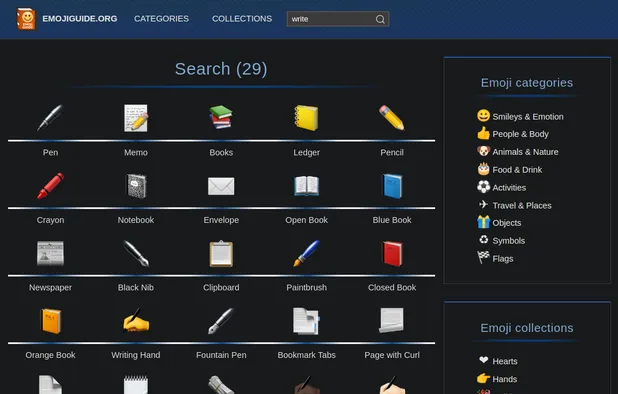Open the Smileys & Emotion category
The image size is (618, 394).
(x=520, y=116)
